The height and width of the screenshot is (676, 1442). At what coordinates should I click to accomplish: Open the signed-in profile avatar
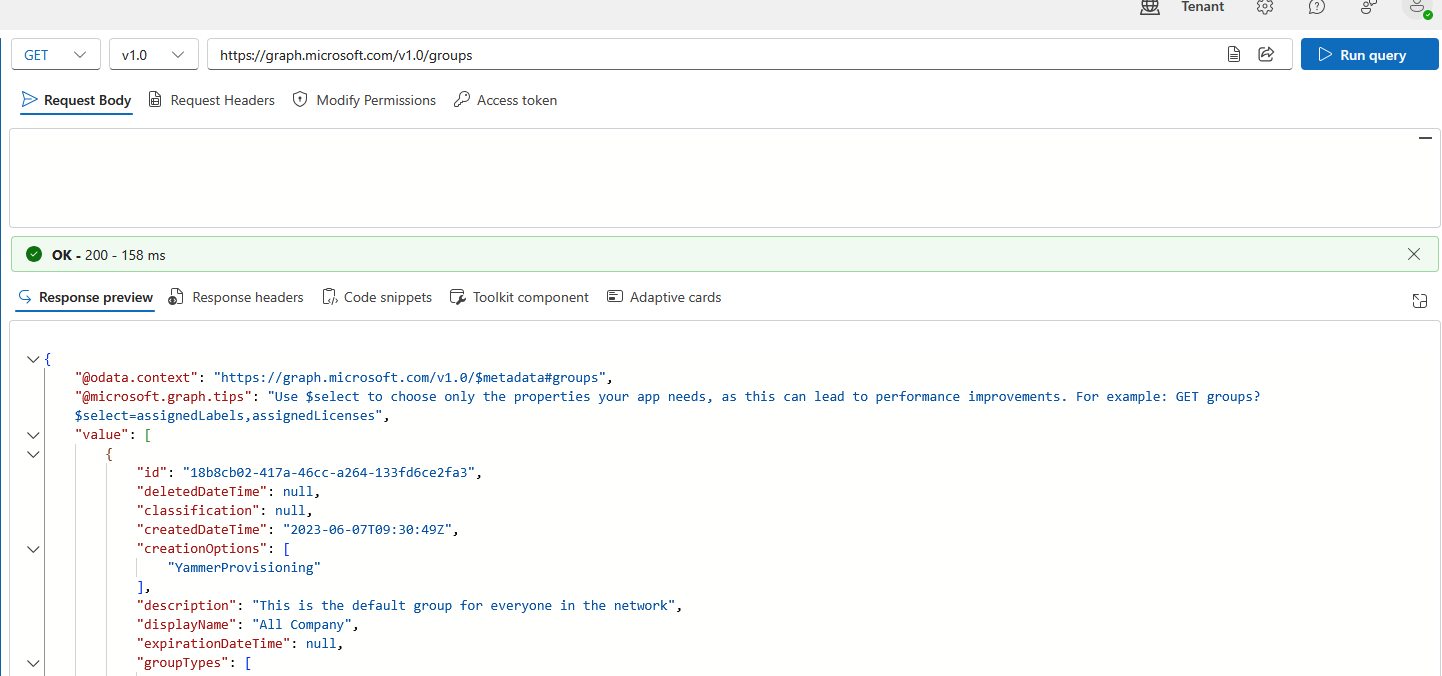(1417, 7)
